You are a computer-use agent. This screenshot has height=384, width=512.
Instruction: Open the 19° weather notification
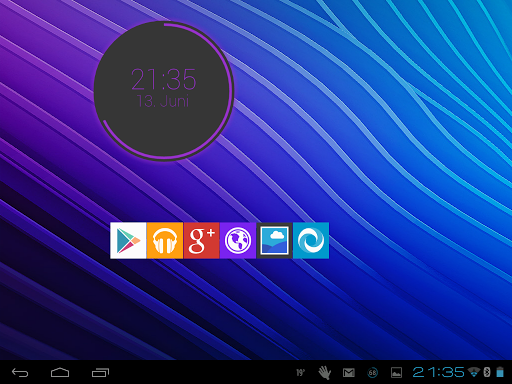tap(300, 372)
